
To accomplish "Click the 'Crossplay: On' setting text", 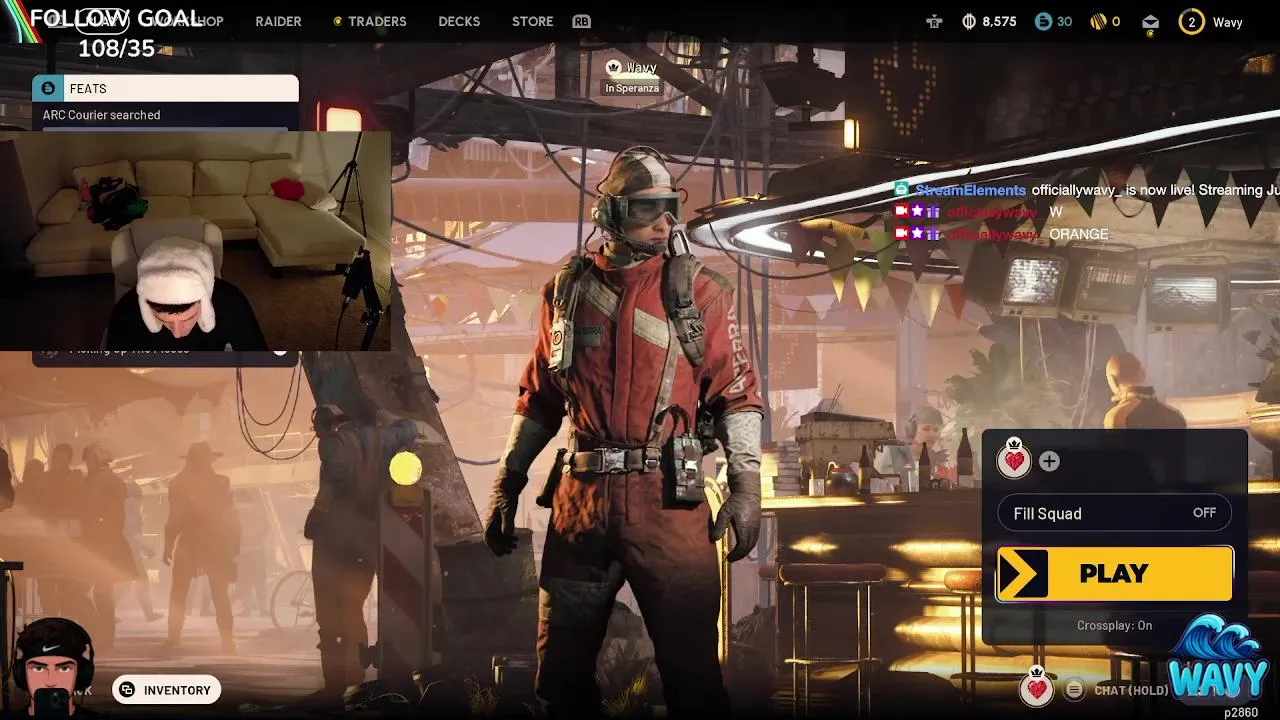I will pos(1114,626).
